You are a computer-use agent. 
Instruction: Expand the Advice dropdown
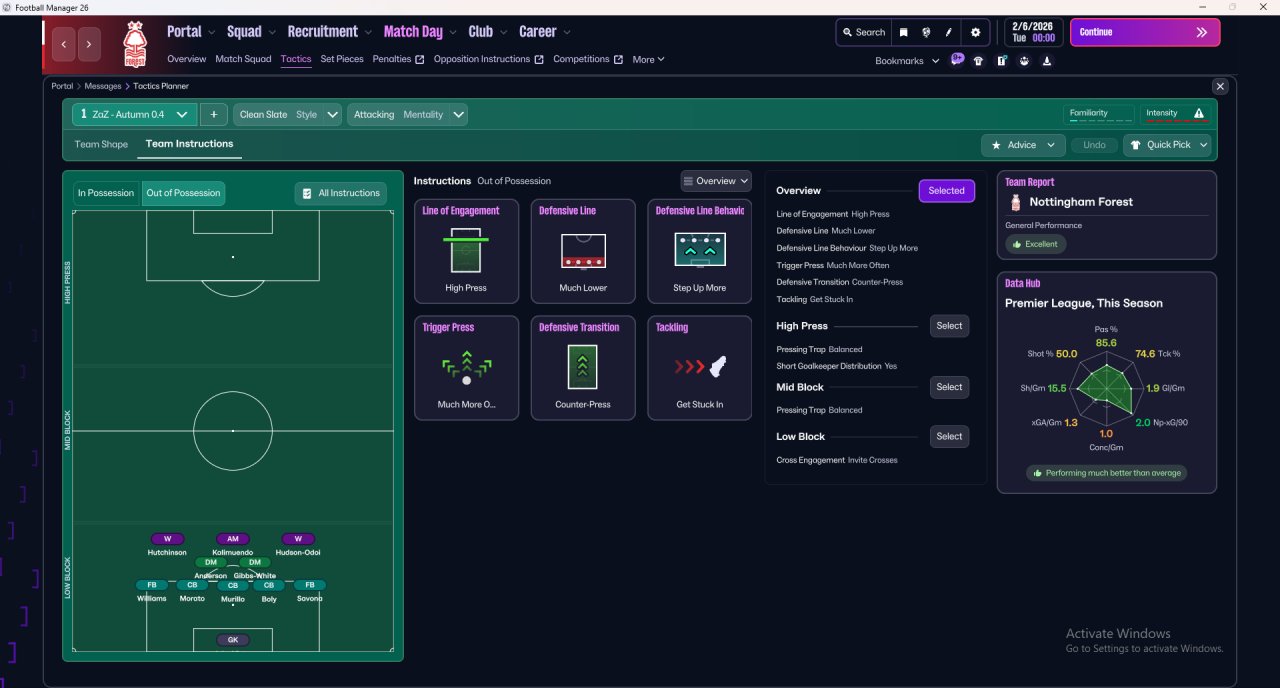[1023, 145]
